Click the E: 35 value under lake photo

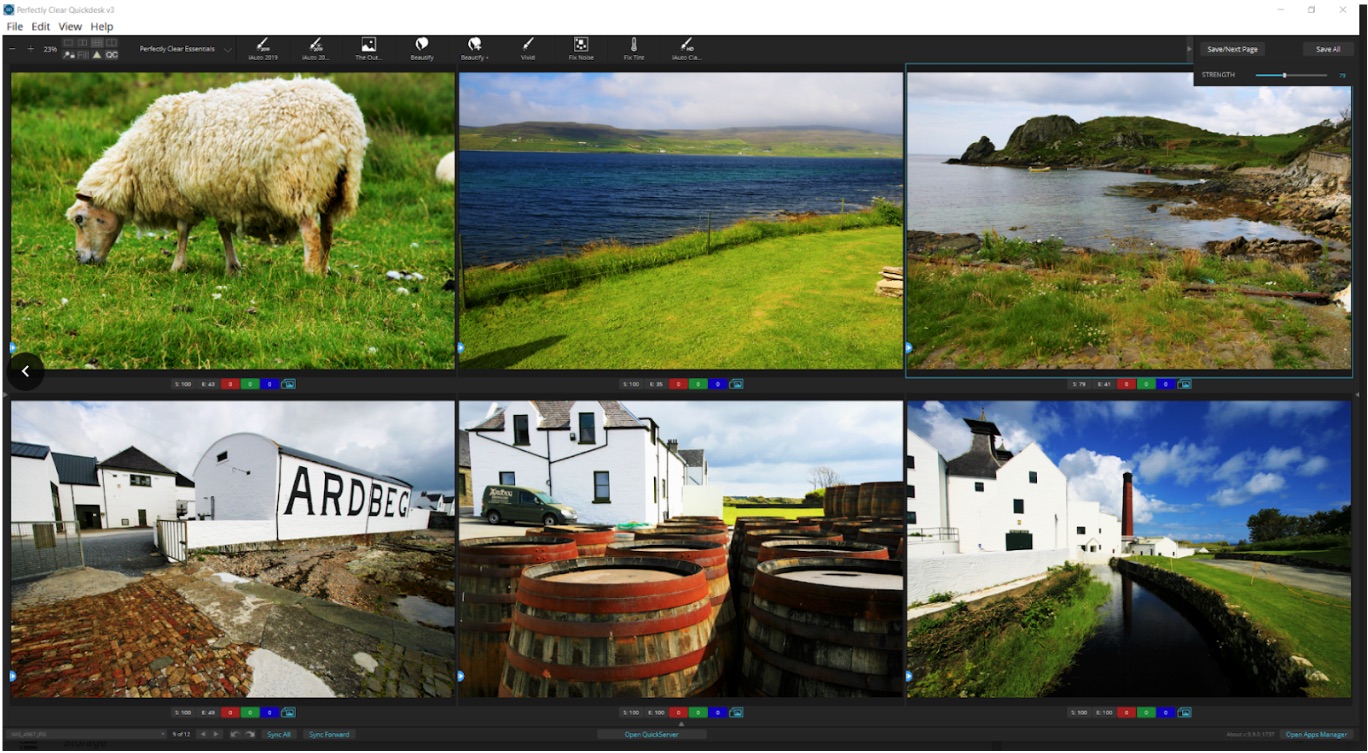[x=656, y=384]
